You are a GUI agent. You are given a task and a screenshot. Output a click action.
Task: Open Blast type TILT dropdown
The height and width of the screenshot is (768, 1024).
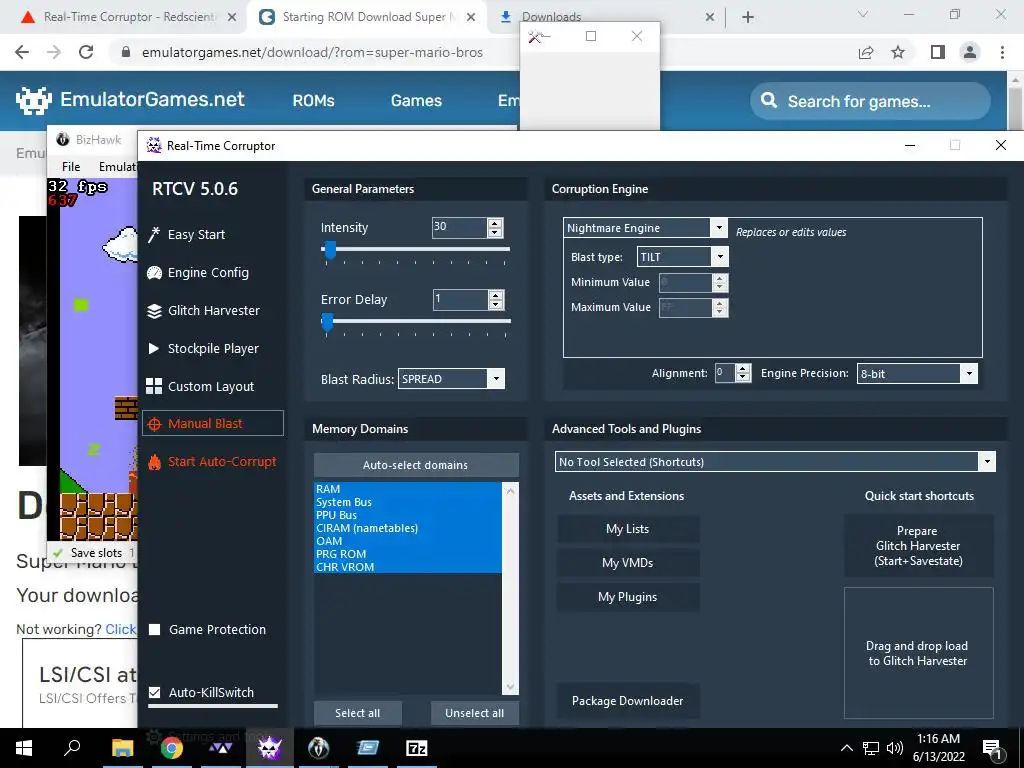tap(720, 257)
